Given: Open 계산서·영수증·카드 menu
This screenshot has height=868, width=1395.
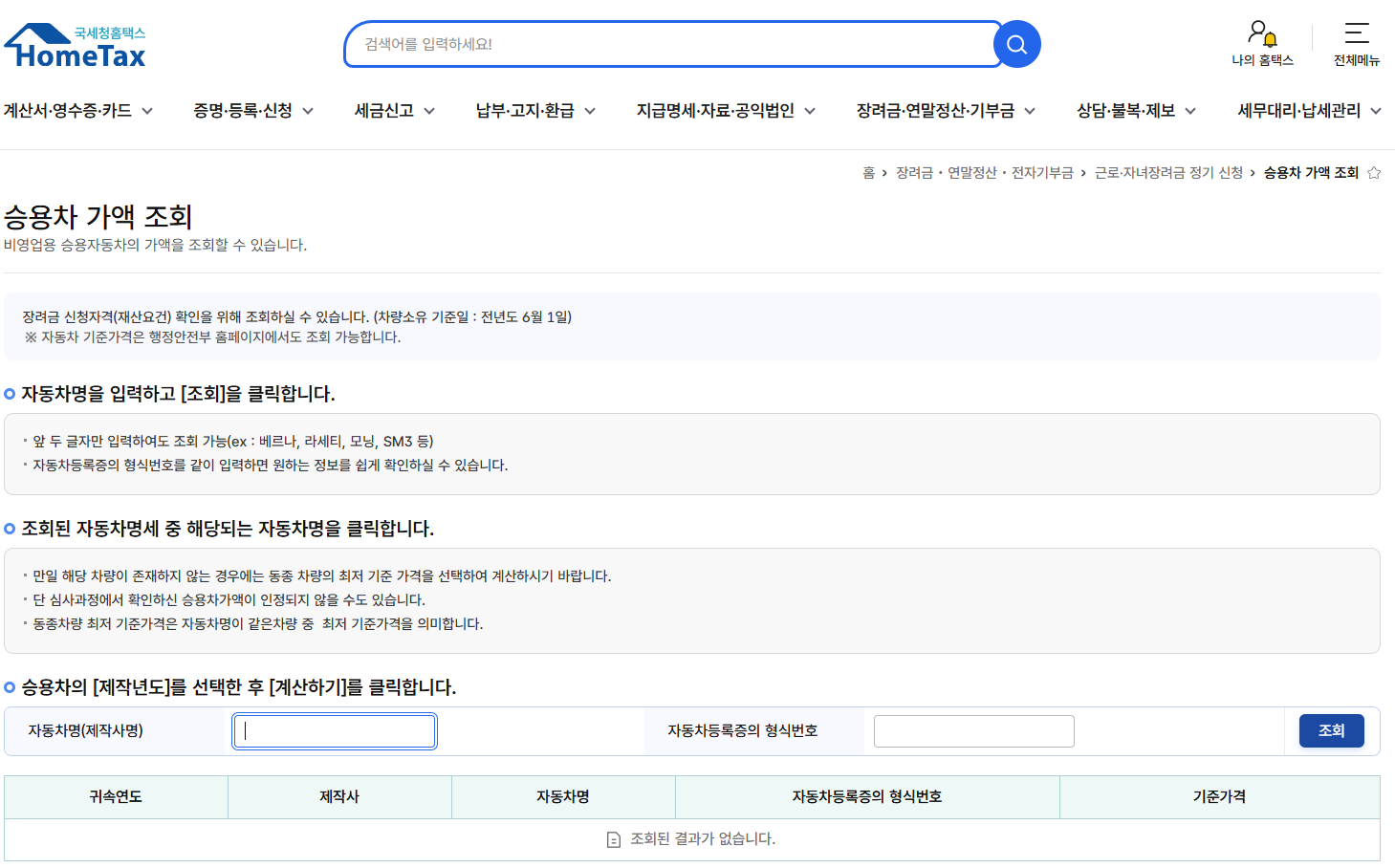Looking at the screenshot, I should [67, 111].
